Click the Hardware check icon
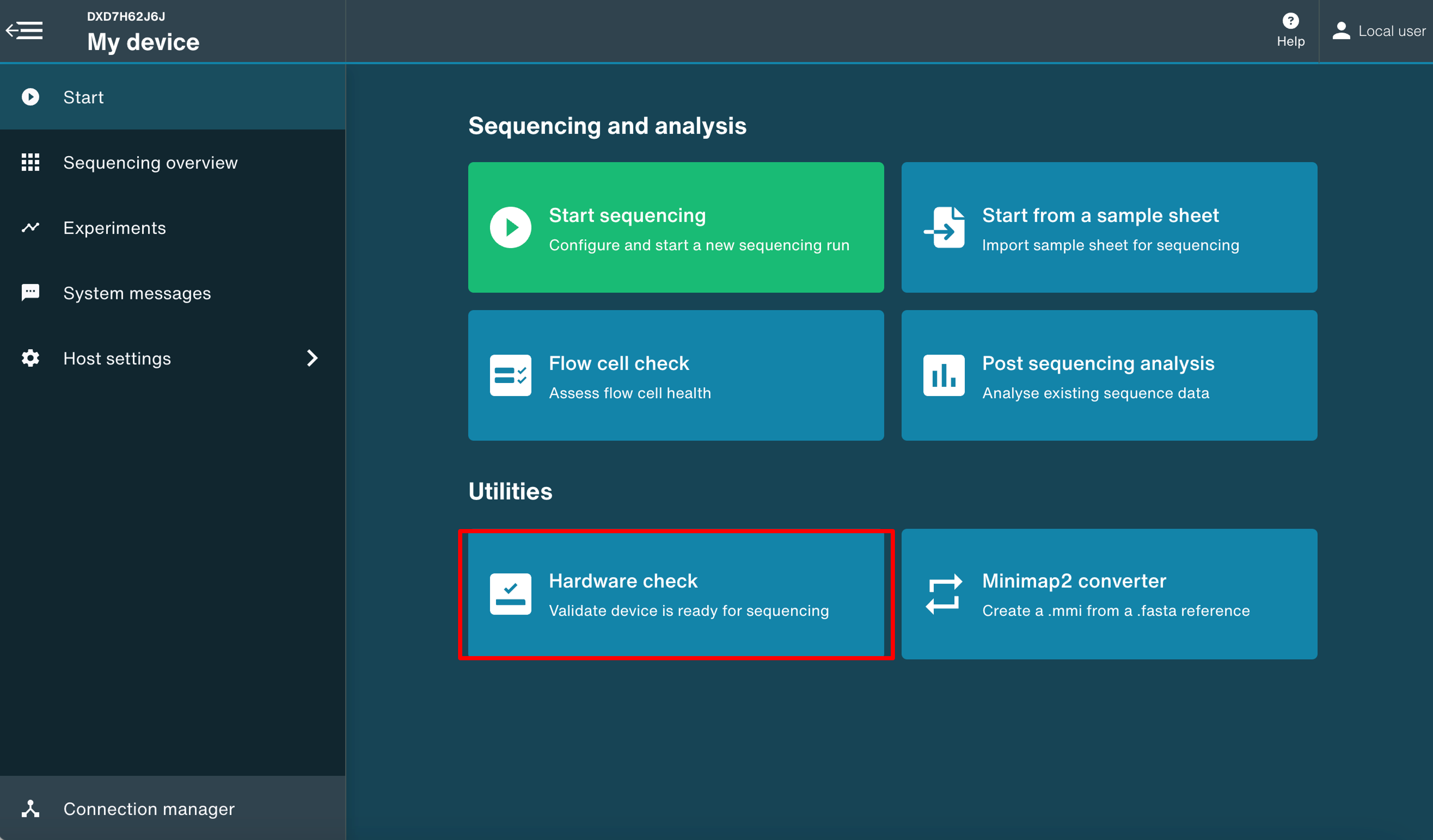The image size is (1433, 840). (510, 594)
